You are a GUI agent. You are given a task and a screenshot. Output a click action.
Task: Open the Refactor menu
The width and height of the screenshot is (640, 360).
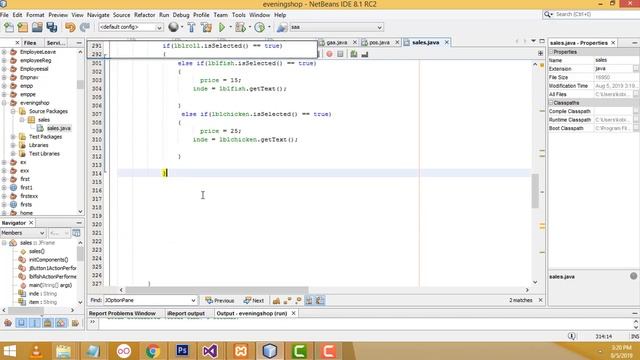(x=144, y=15)
